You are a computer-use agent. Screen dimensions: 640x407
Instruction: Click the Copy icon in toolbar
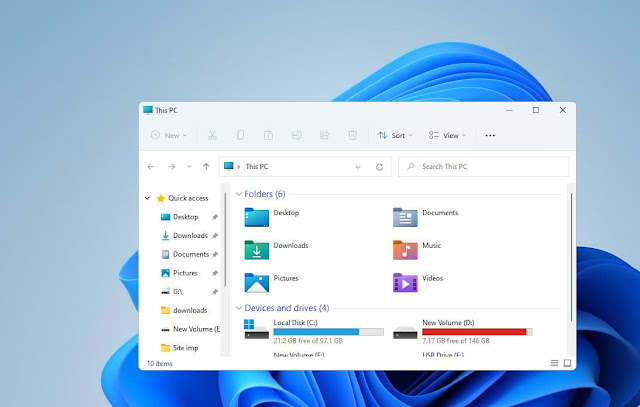[240, 135]
